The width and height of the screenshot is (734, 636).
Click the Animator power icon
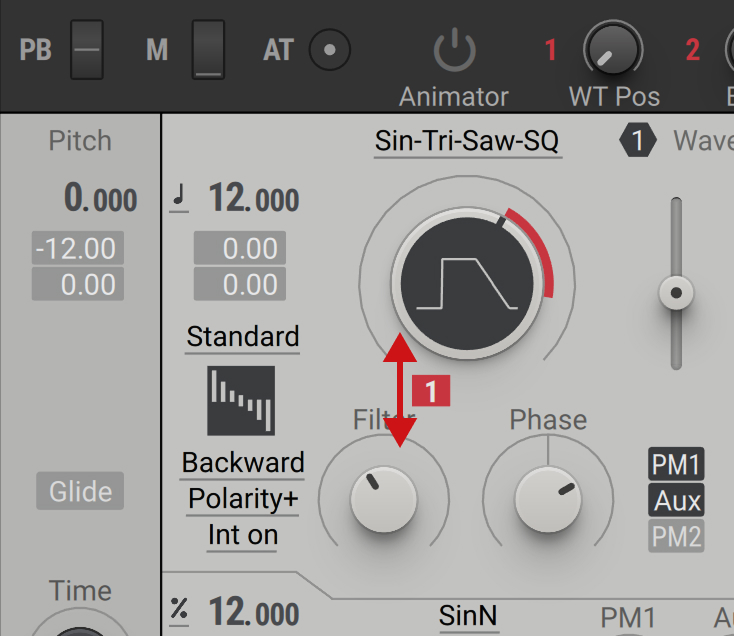[454, 50]
